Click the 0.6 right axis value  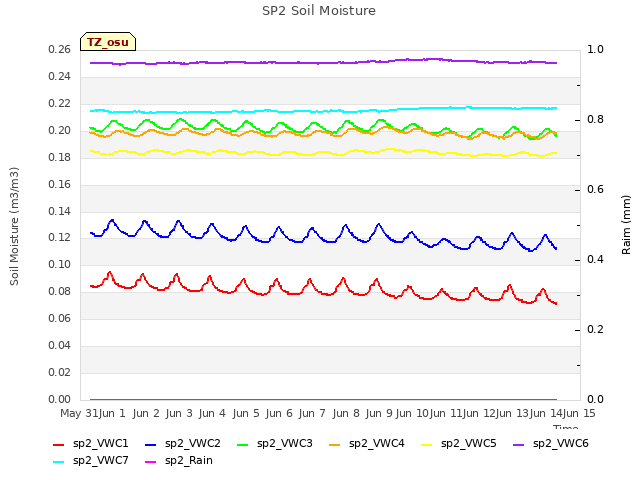tap(596, 190)
